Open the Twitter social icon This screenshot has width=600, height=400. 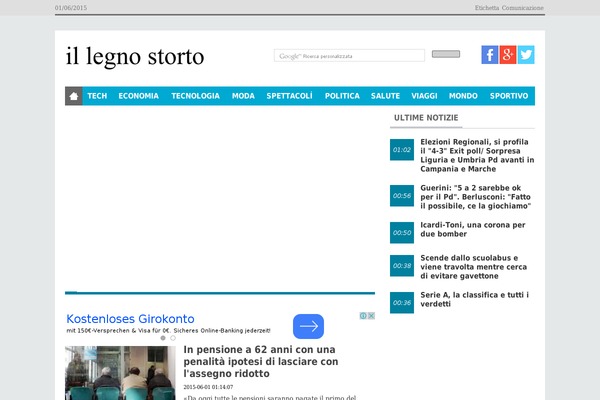(x=526, y=55)
